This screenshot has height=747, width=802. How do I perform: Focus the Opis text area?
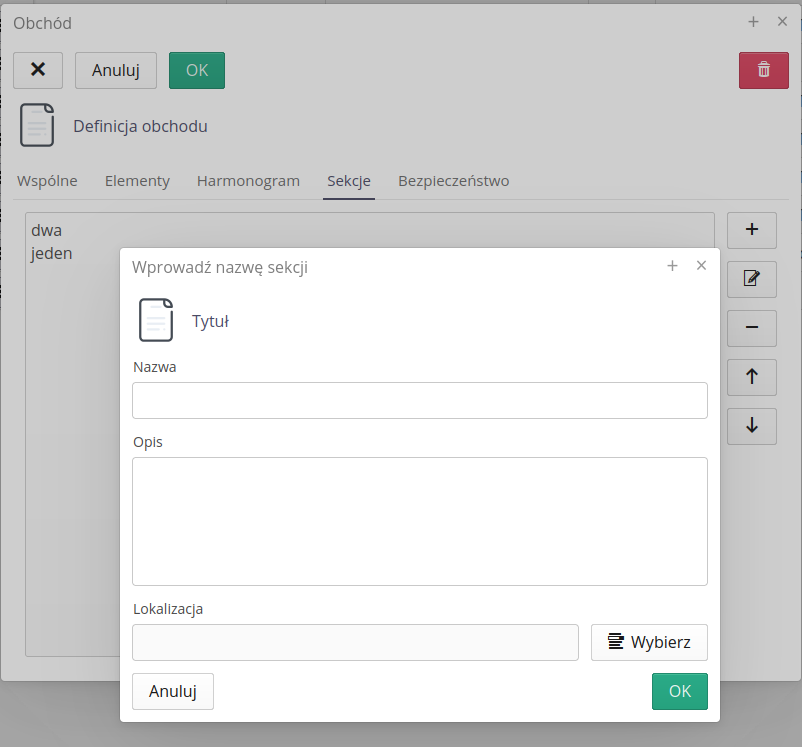419,521
